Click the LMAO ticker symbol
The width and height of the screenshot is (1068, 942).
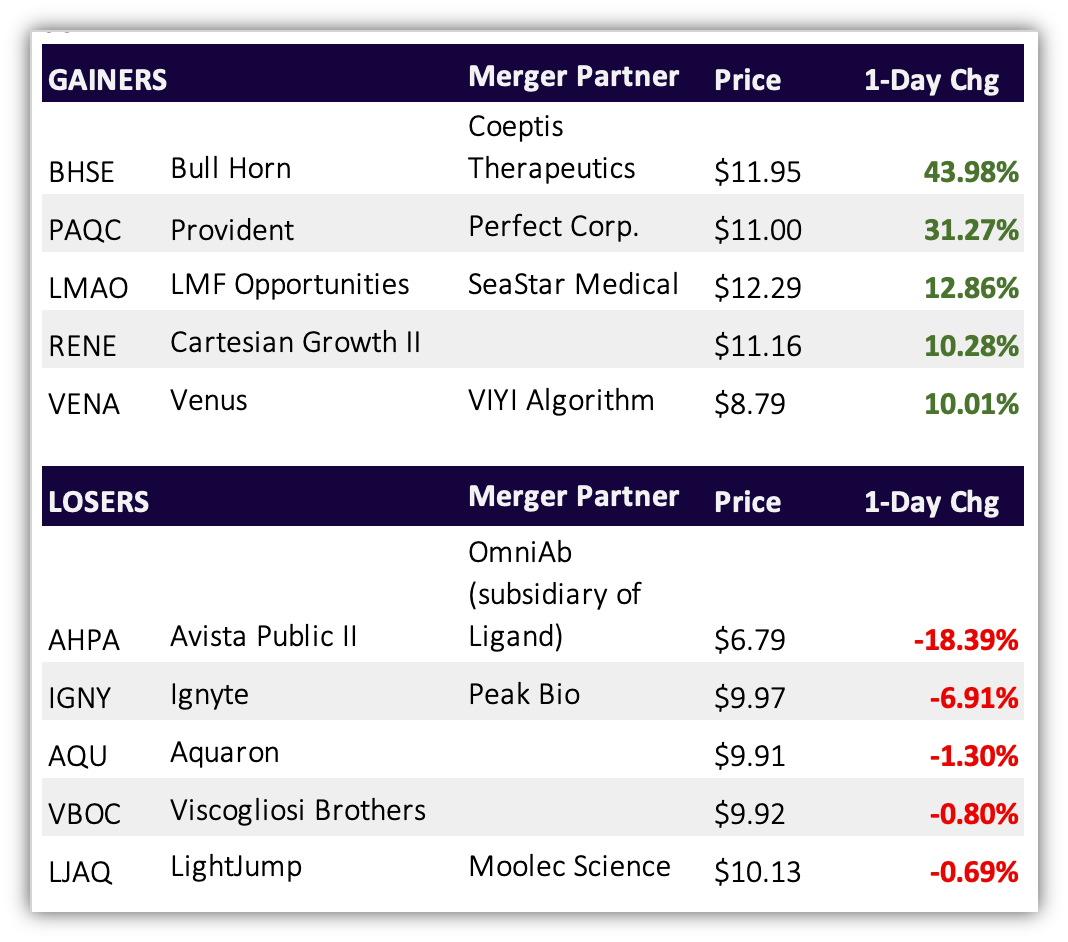click(88, 288)
